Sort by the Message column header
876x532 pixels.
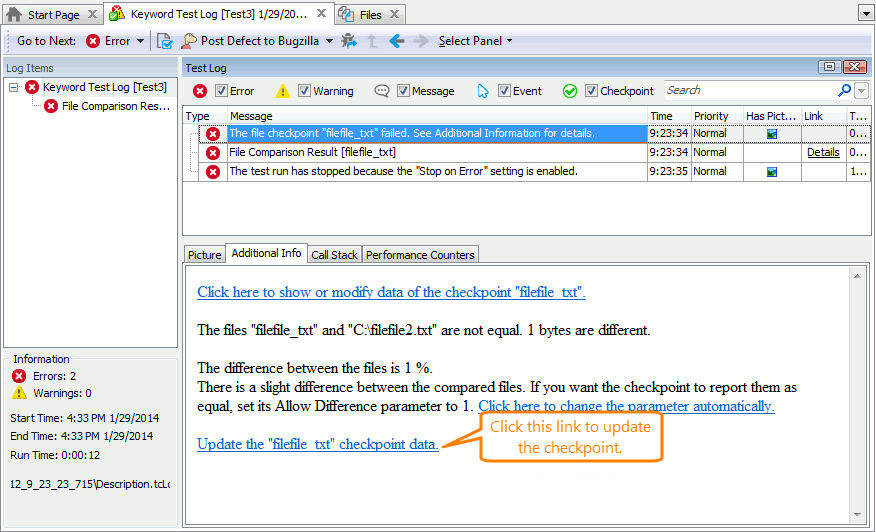pyautogui.click(x=437, y=116)
